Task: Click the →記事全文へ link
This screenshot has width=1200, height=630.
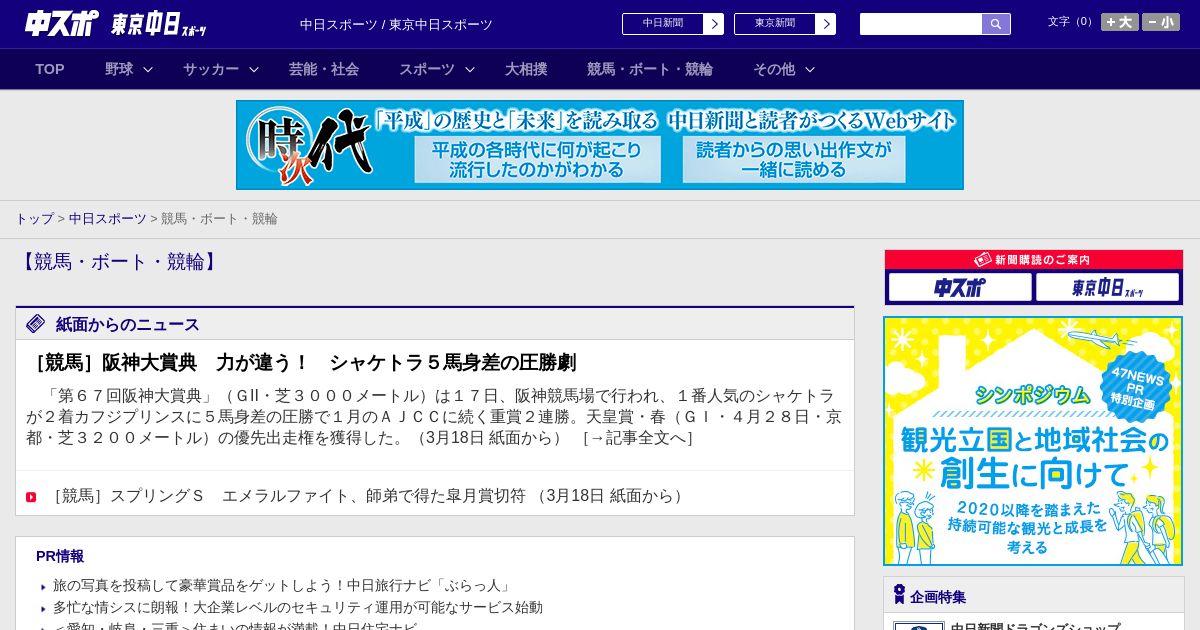Action: [x=637, y=438]
